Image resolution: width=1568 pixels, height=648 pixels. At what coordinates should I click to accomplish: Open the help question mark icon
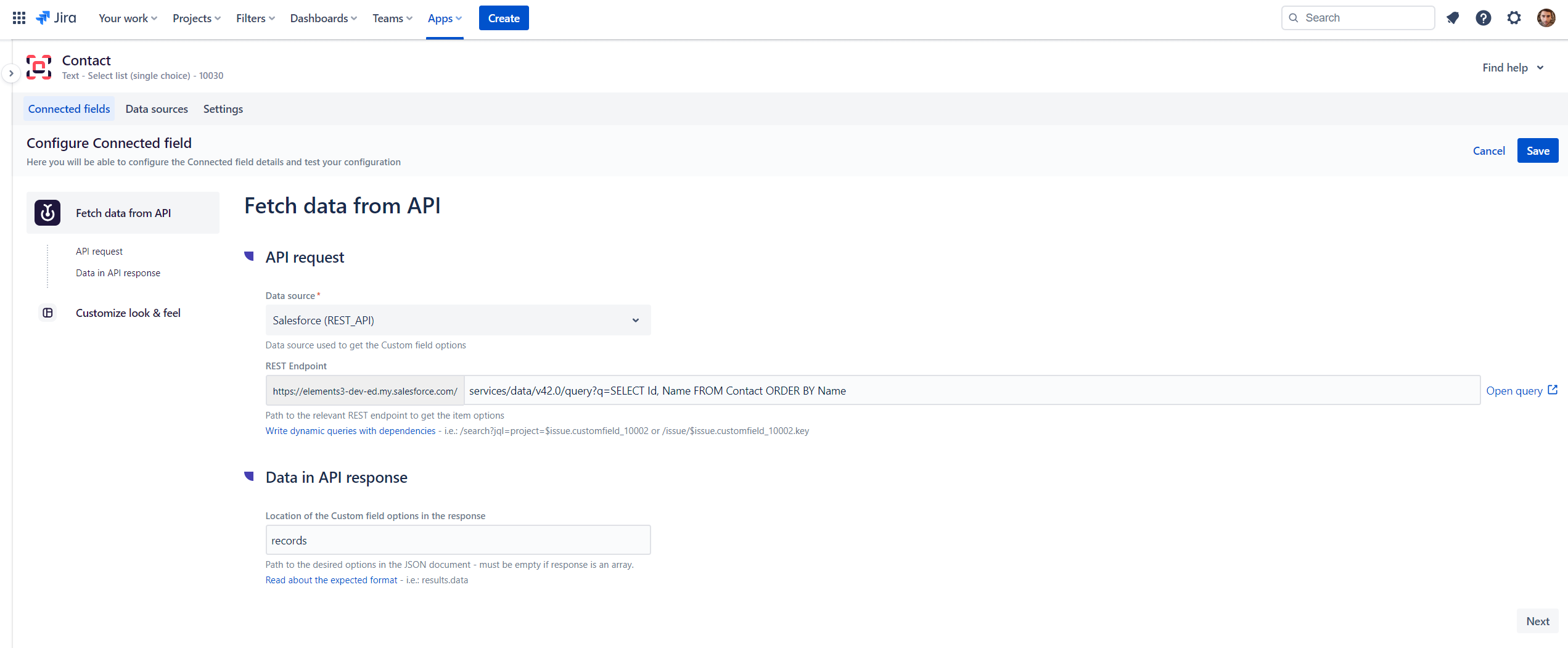1484,18
